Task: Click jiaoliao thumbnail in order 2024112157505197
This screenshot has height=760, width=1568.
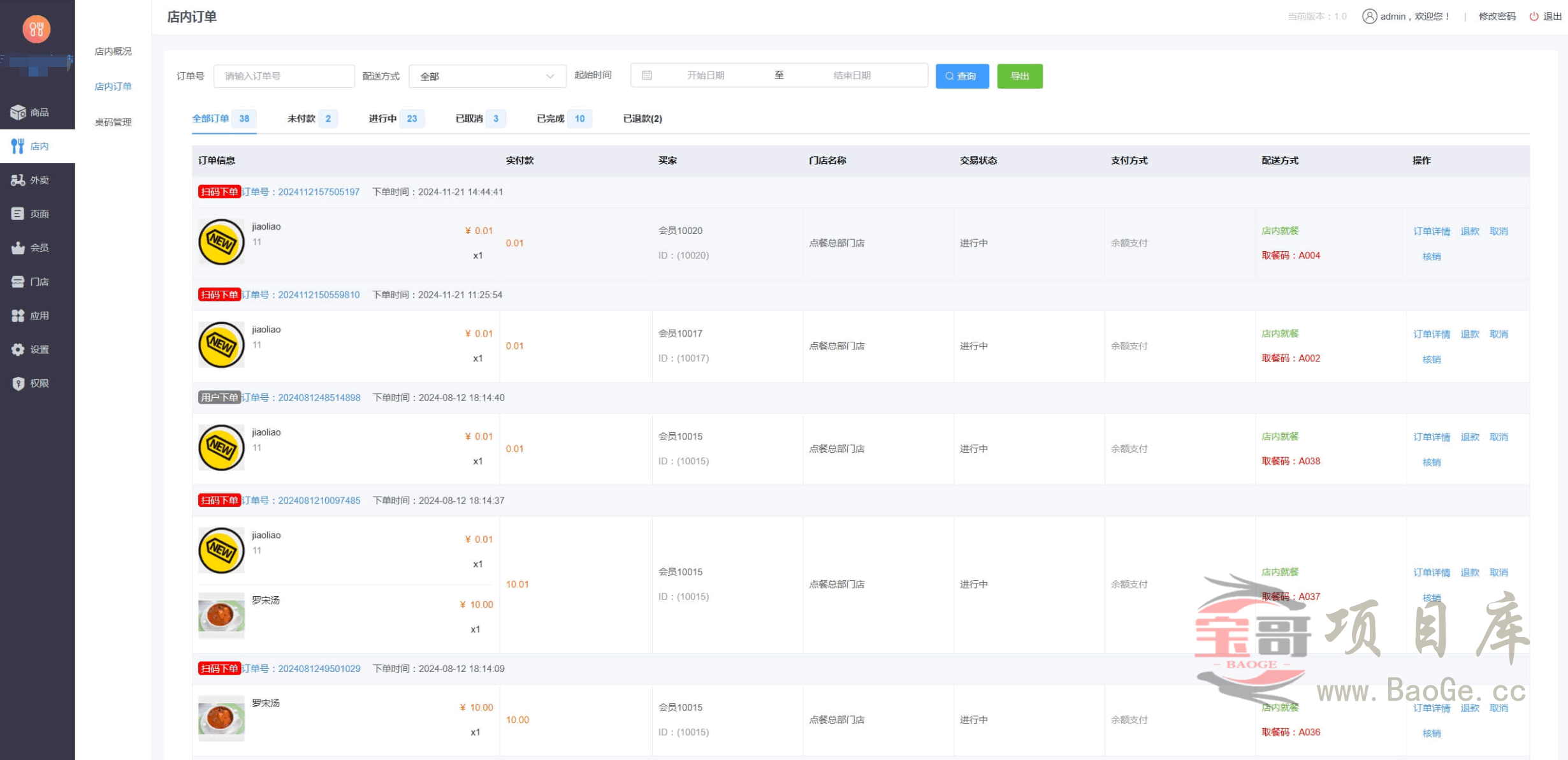Action: [x=221, y=242]
